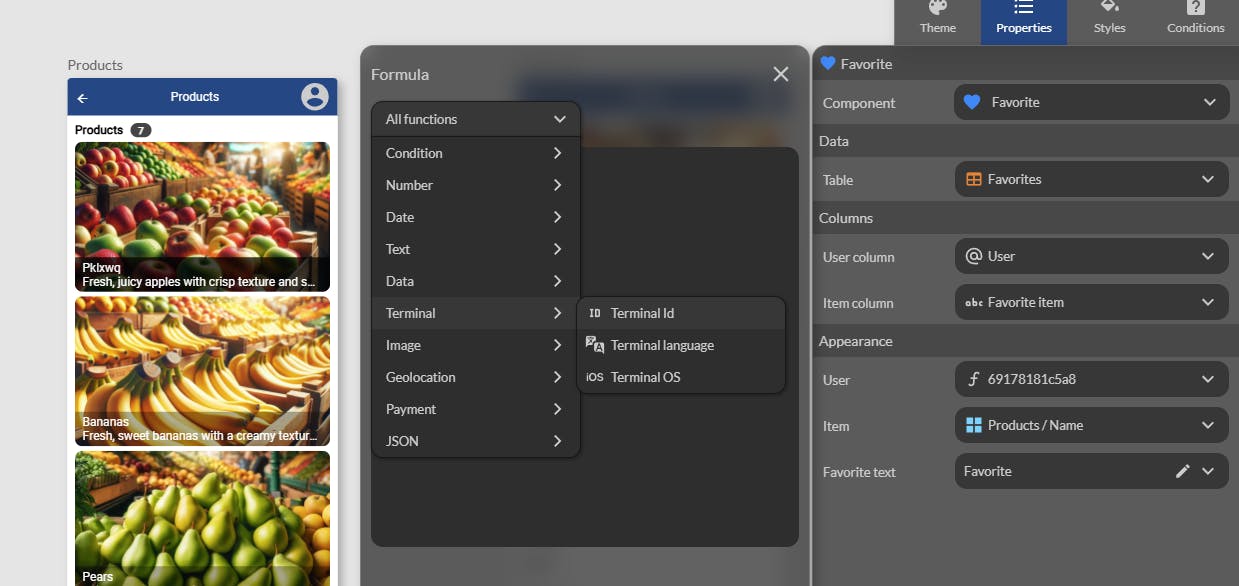Open the Table Favorites dropdown
The image size is (1239, 586).
1092,179
